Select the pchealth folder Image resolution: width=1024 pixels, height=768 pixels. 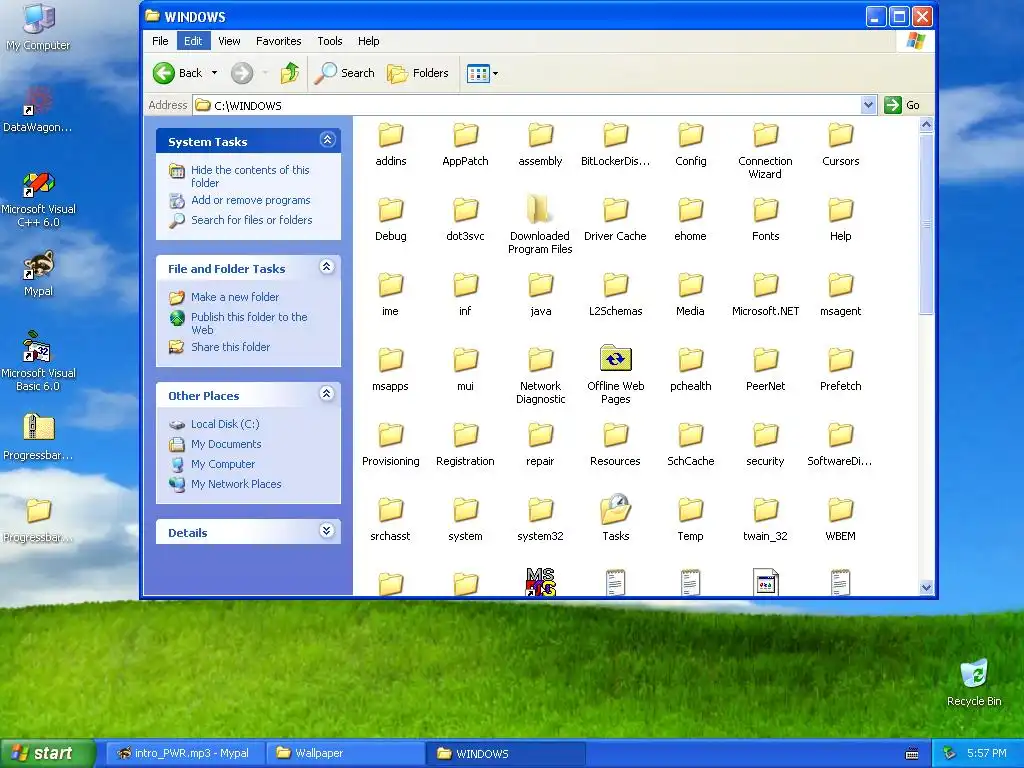pos(690,370)
